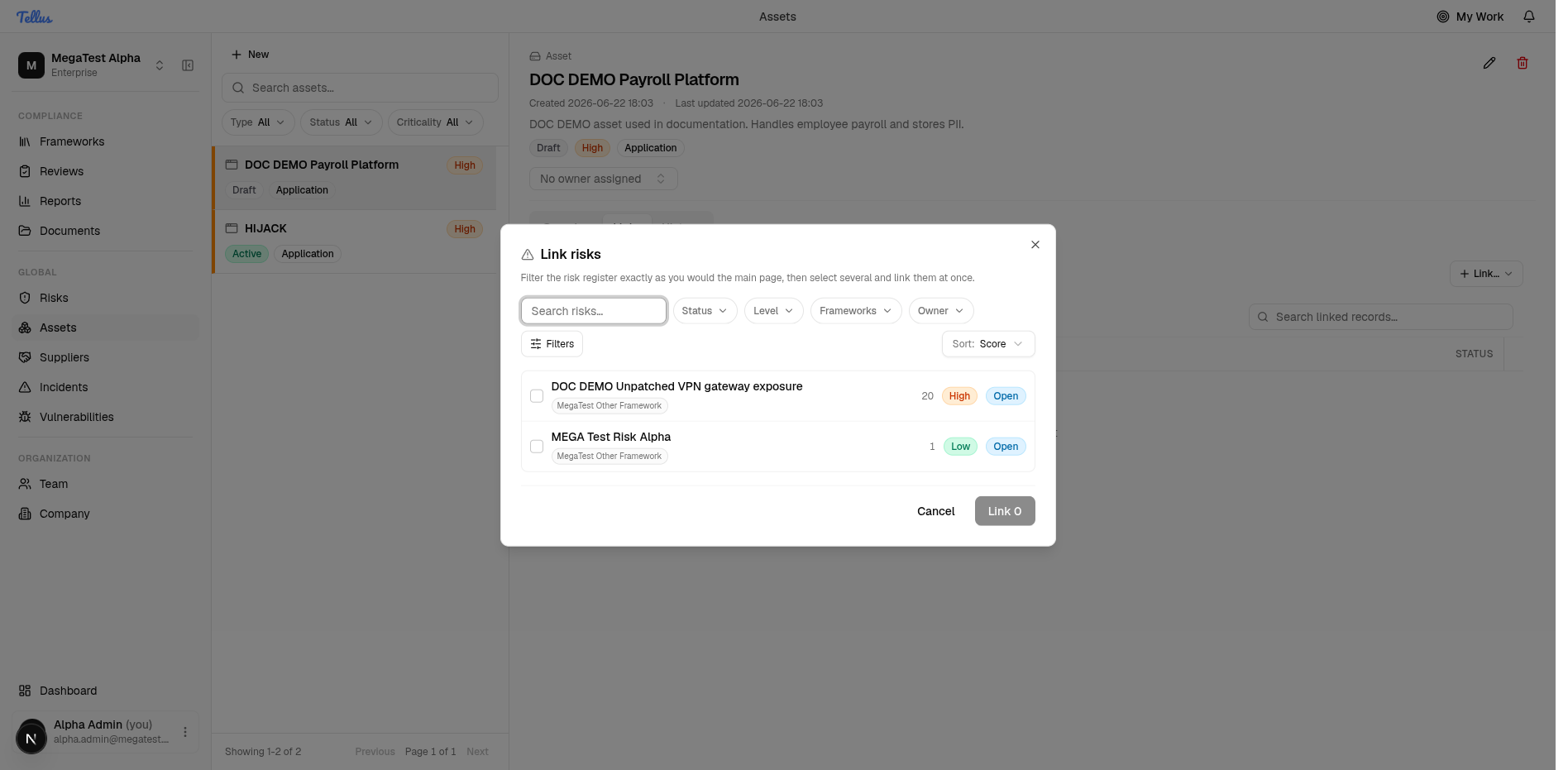Click the Risks shield icon
Screen dimensions: 1568x770
(25, 298)
